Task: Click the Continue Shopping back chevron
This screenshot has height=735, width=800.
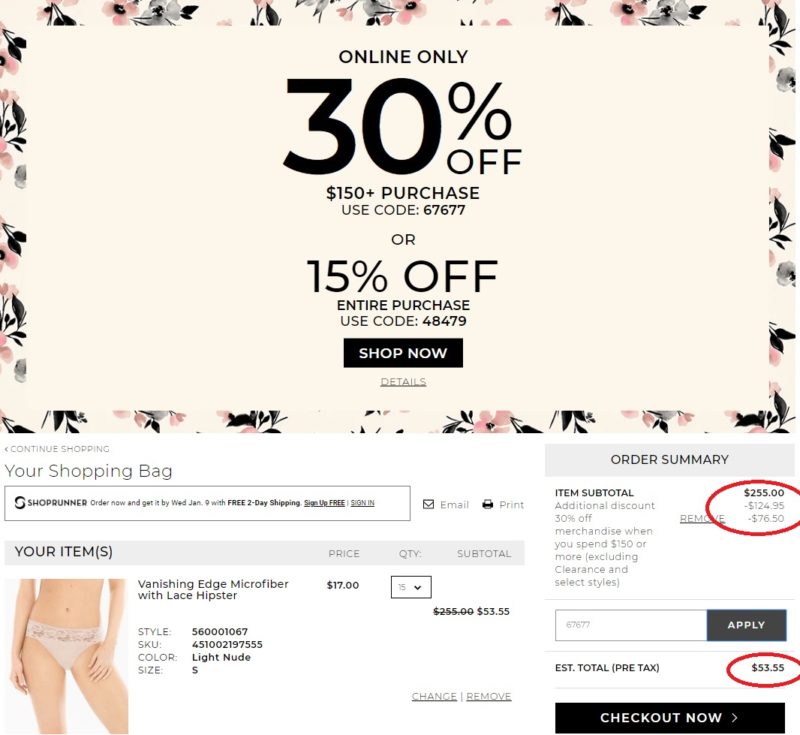Action: coord(7,449)
